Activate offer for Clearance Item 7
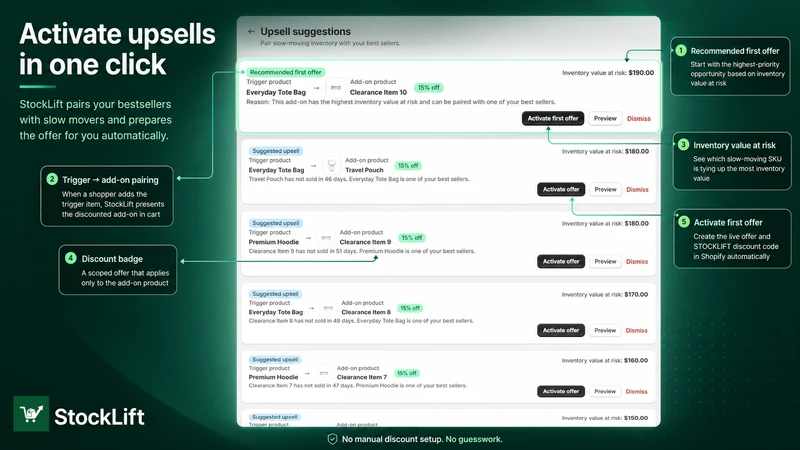The image size is (800, 450). (x=561, y=391)
